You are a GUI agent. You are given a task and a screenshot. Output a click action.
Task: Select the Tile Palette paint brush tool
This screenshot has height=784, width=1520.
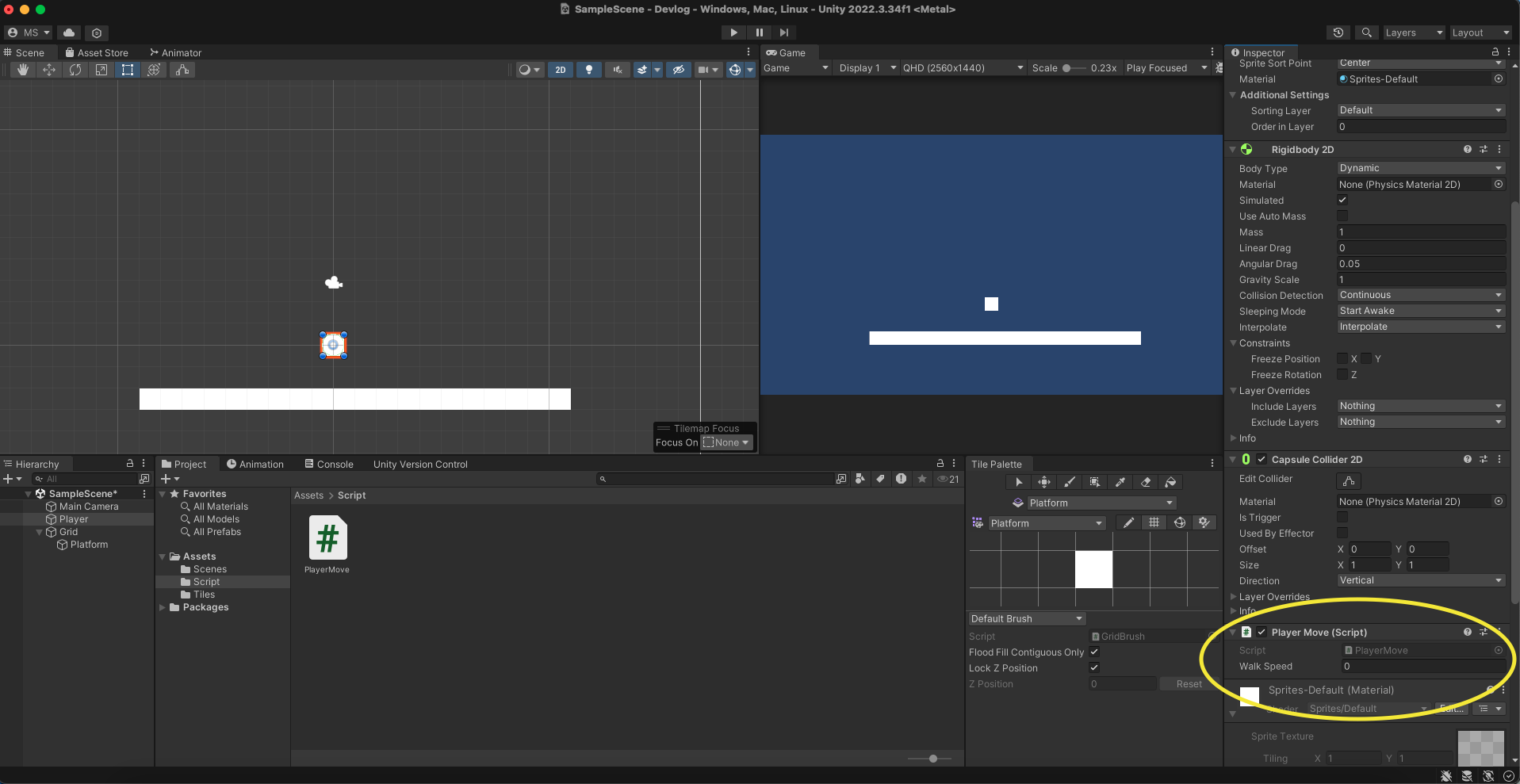tap(1070, 482)
